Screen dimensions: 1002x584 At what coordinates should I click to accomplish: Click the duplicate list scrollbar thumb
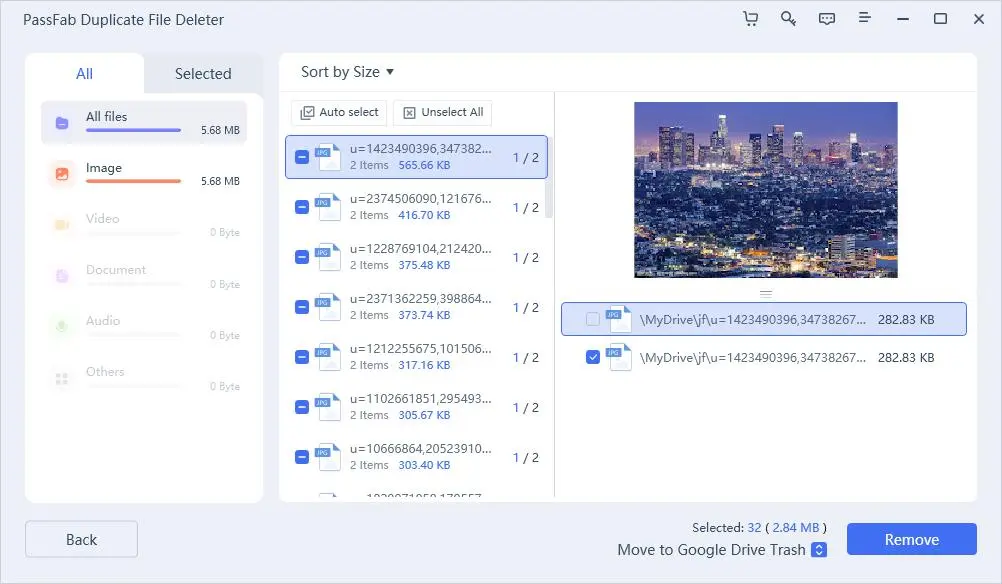coord(549,178)
